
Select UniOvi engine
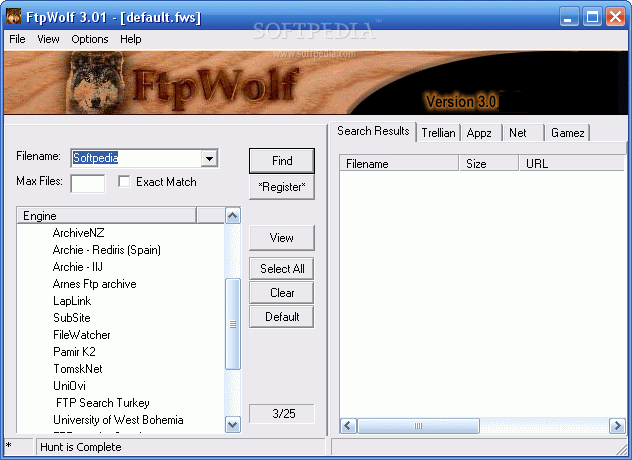coord(69,386)
